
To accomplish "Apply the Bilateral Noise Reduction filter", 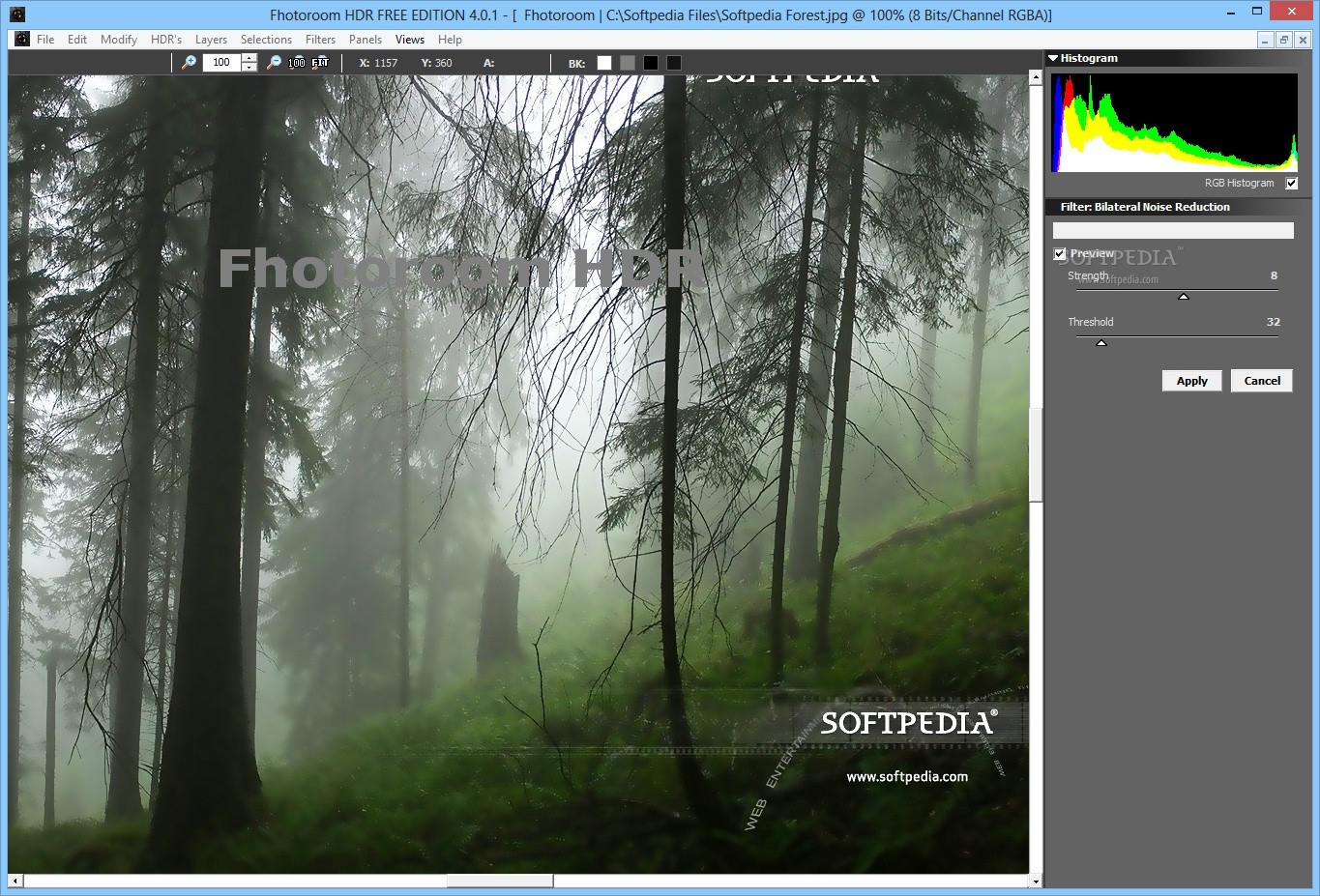I will coord(1192,381).
